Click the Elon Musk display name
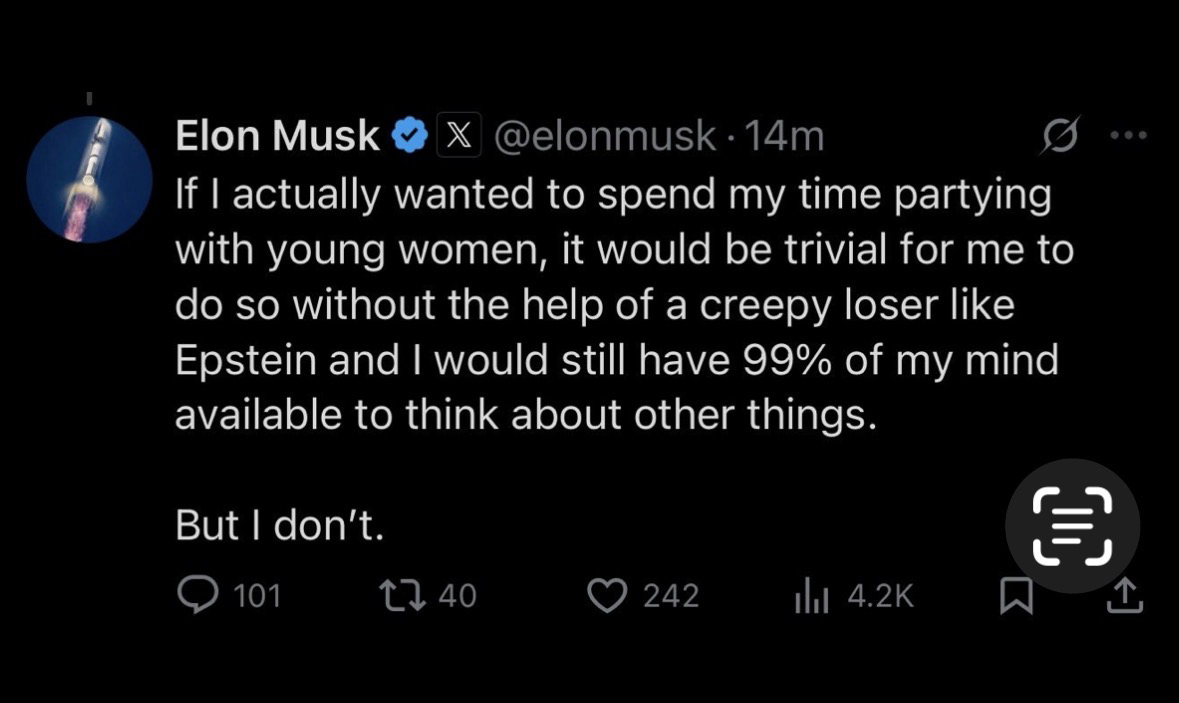Image resolution: width=1179 pixels, height=703 pixels. tap(277, 135)
